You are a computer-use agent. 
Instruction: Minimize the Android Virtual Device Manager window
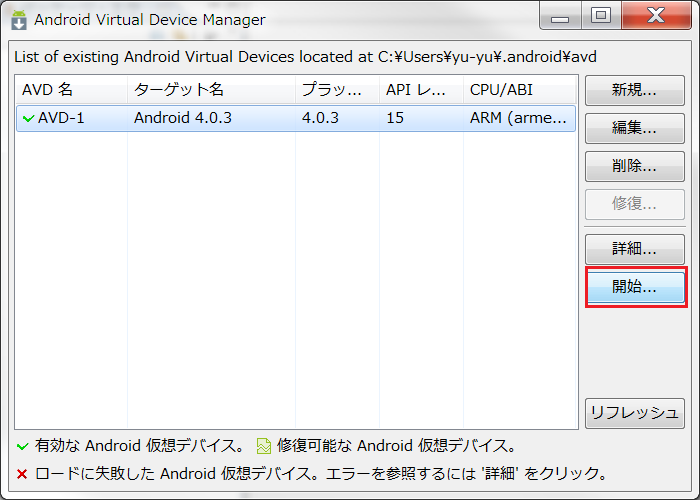[x=560, y=16]
